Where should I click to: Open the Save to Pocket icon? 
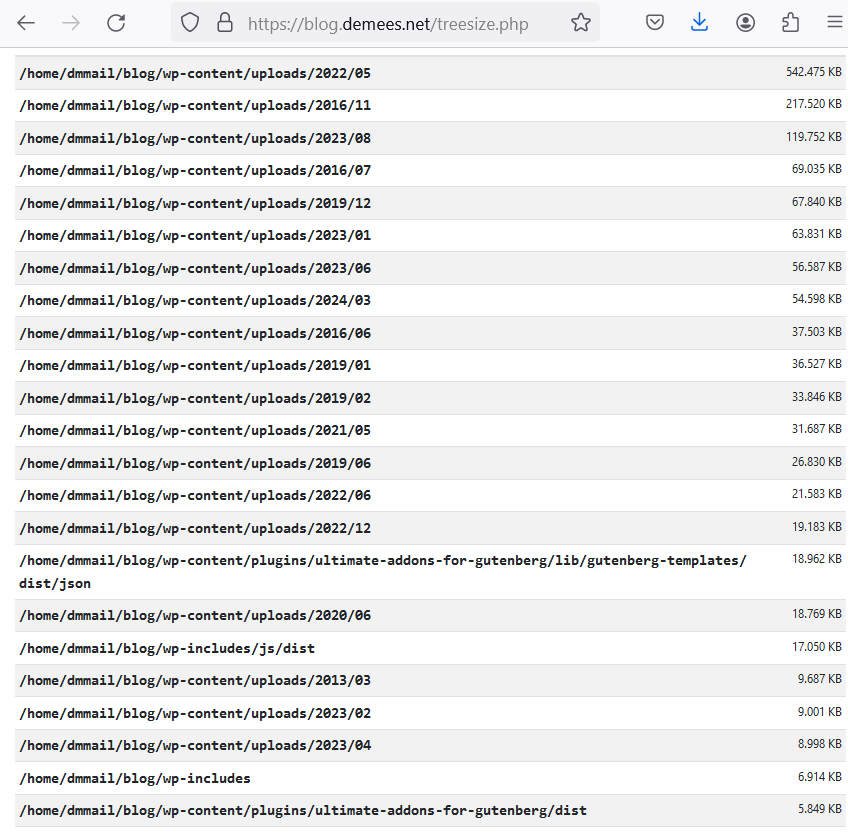(655, 22)
